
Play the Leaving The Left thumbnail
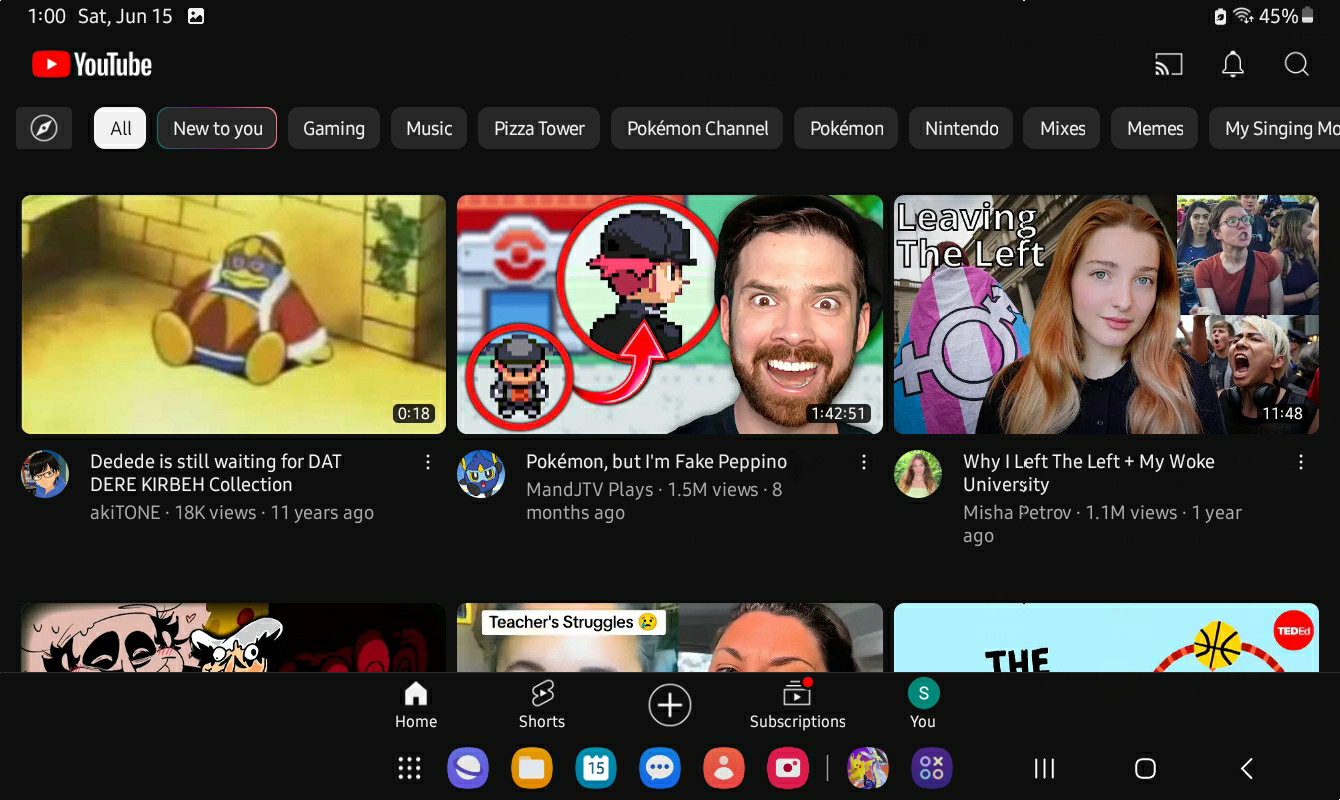click(1106, 314)
